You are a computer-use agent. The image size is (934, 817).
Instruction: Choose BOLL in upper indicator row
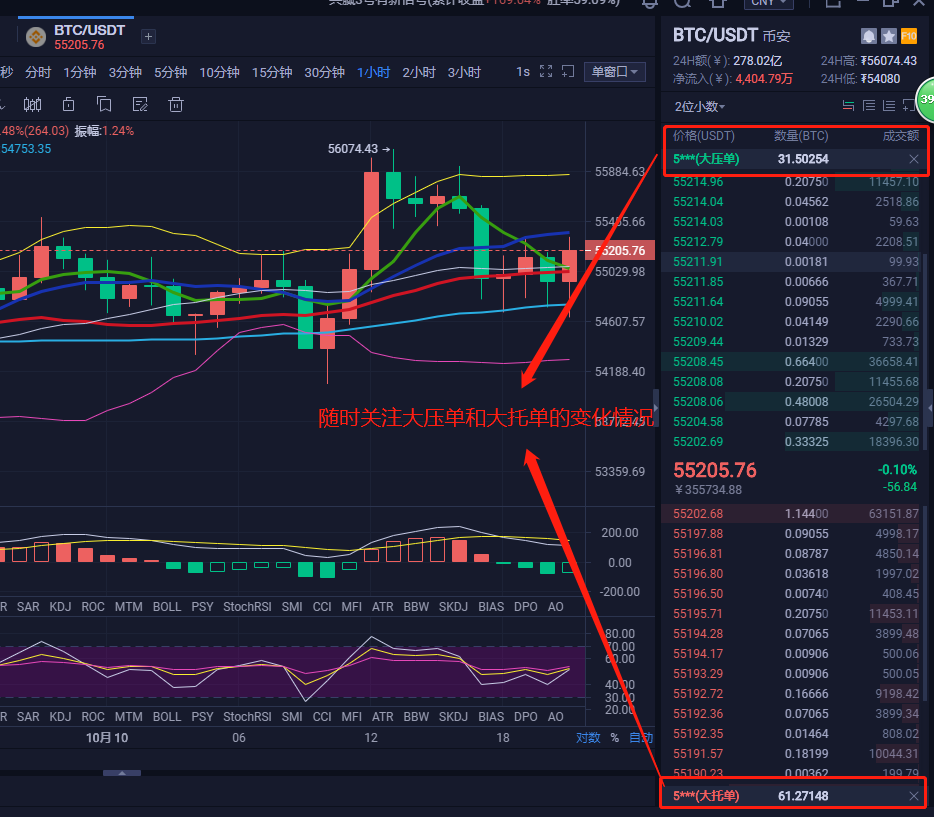(167, 607)
